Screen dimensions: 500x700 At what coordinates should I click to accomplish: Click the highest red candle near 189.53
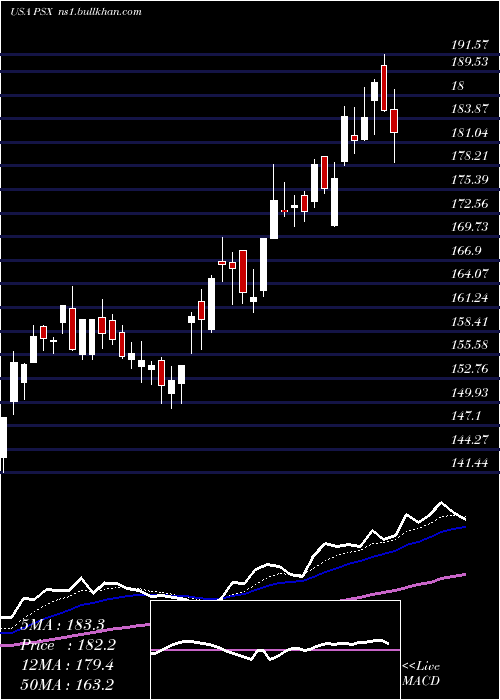point(384,88)
